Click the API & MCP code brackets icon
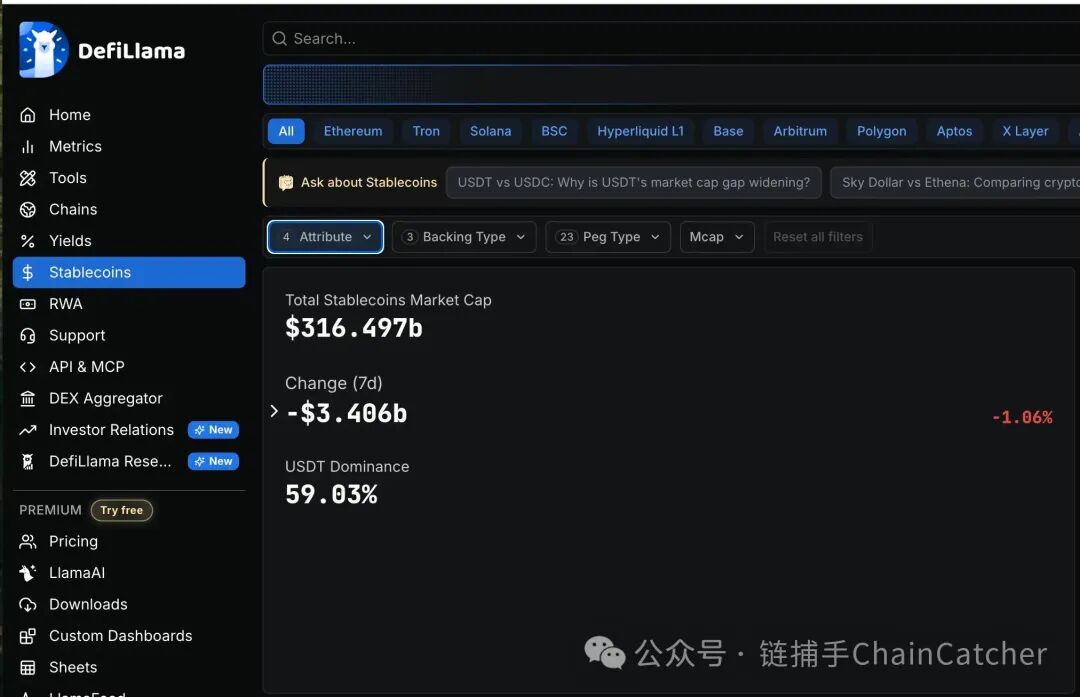Image resolution: width=1080 pixels, height=697 pixels. [x=28, y=367]
